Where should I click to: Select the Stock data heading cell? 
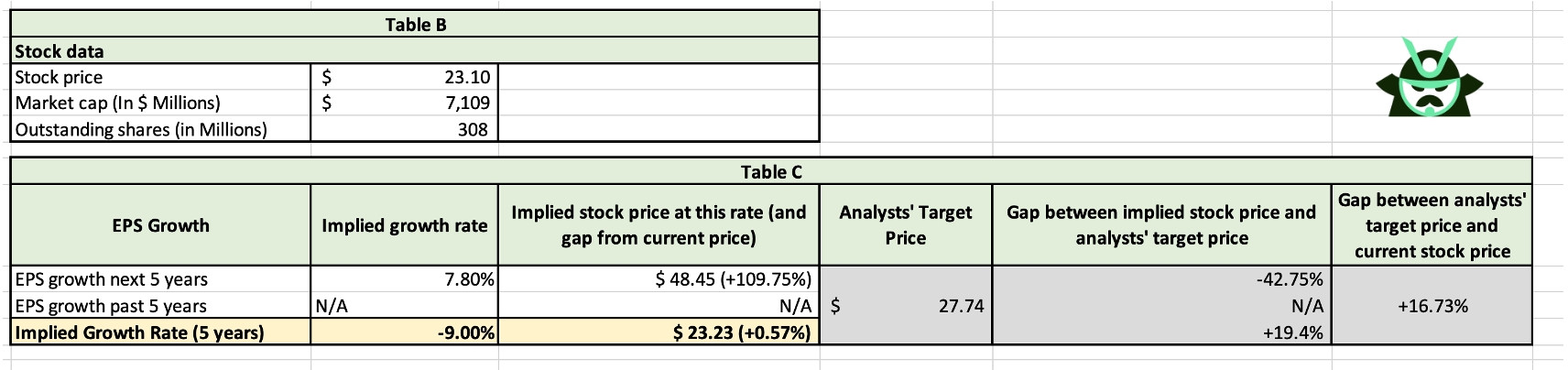pyautogui.click(x=60, y=51)
